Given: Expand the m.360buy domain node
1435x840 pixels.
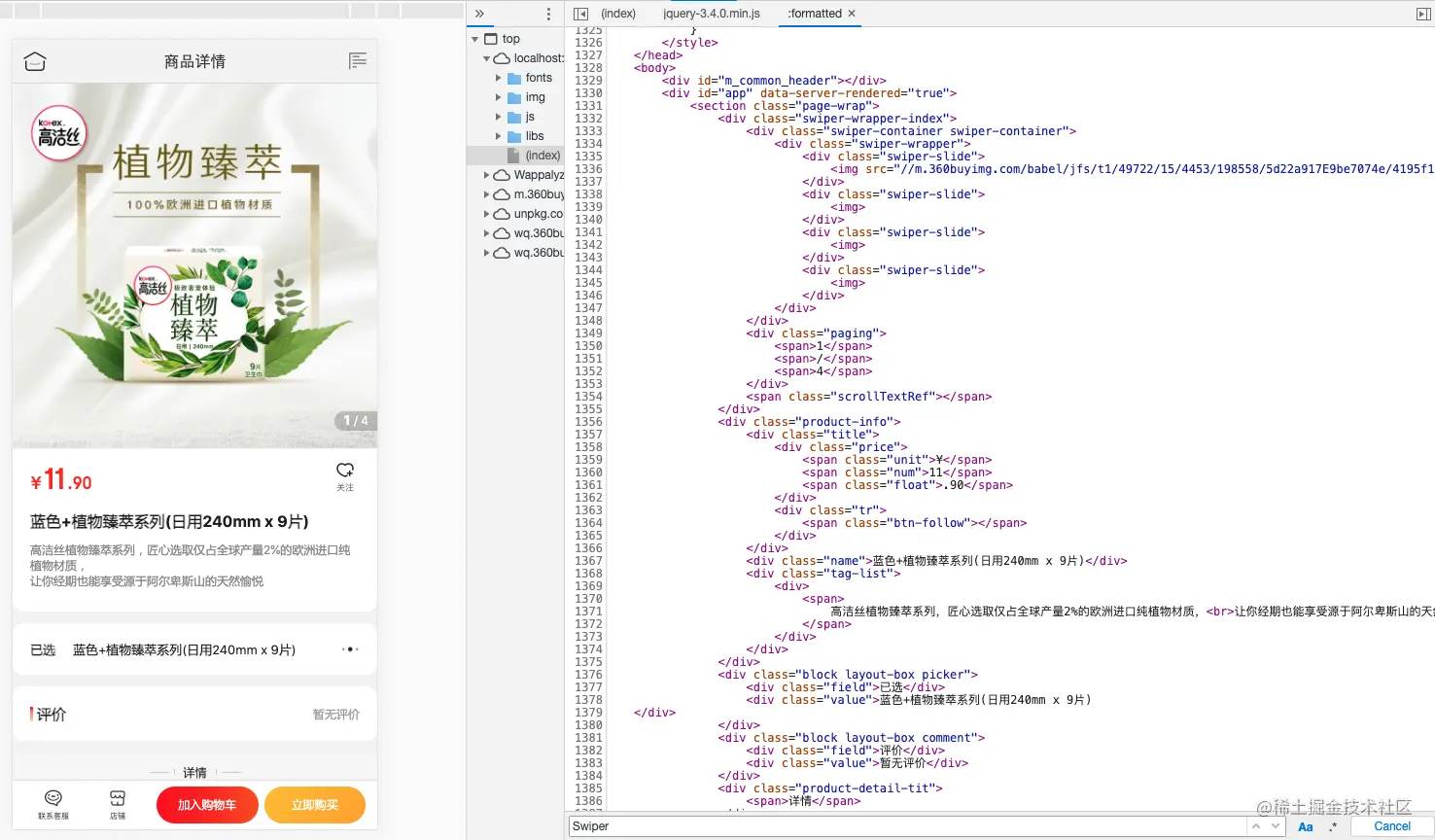Looking at the screenshot, I should tap(487, 194).
